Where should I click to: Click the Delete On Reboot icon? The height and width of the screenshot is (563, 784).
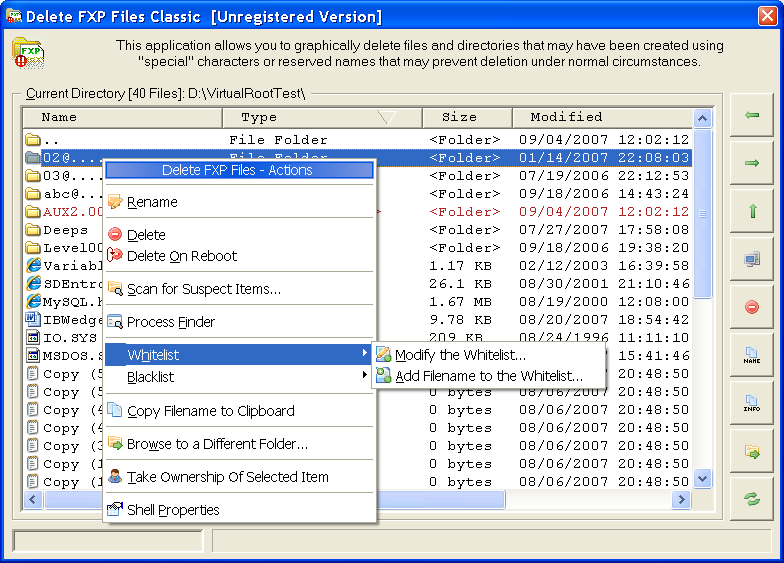115,255
